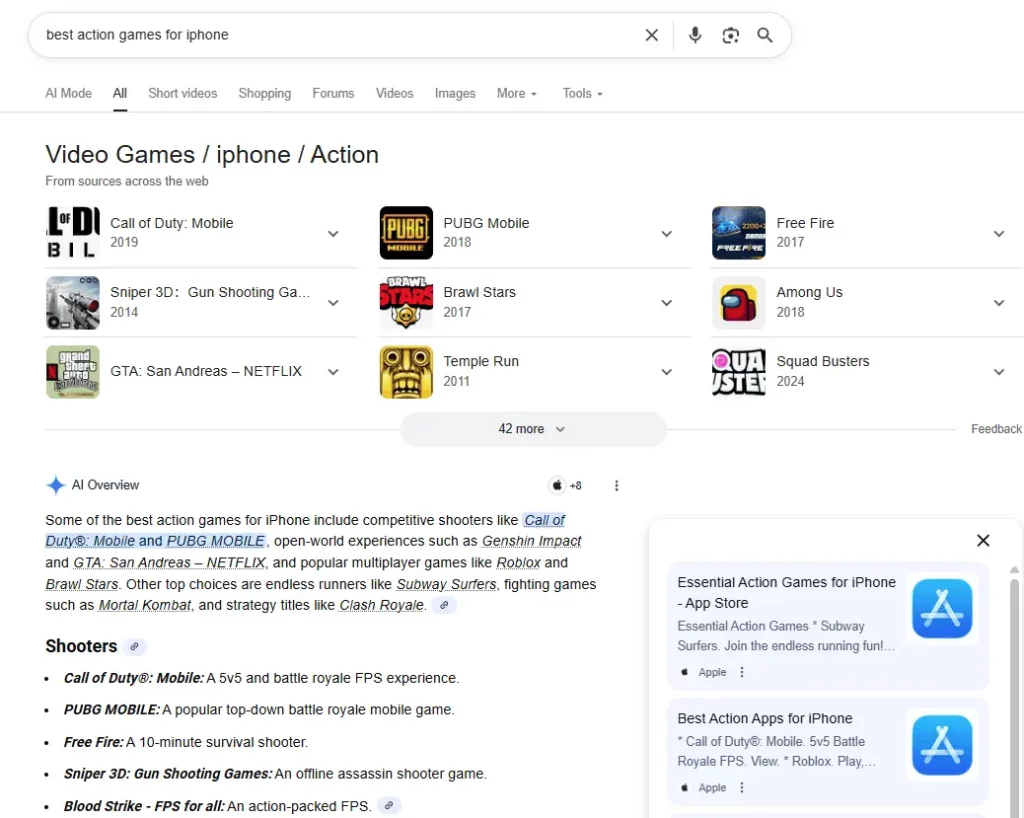This screenshot has width=1024, height=818.
Task: Open source link icon beside Shooters heading
Action: pos(134,646)
